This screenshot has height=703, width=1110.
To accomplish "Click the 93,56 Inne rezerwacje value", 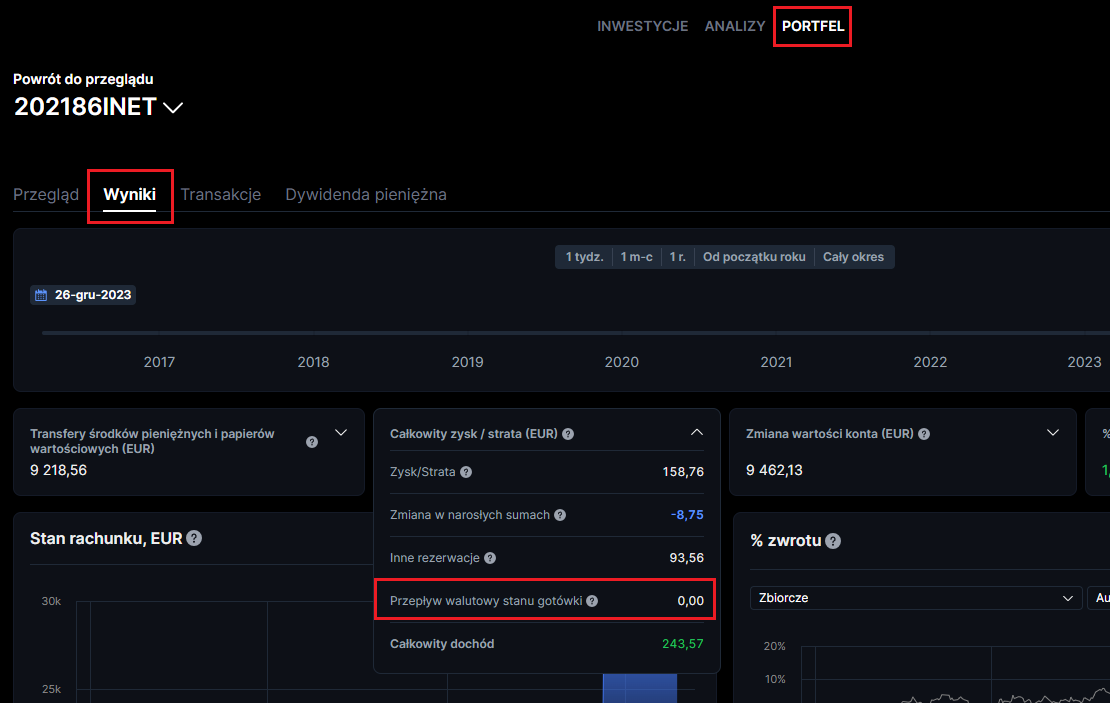I will click(x=687, y=558).
